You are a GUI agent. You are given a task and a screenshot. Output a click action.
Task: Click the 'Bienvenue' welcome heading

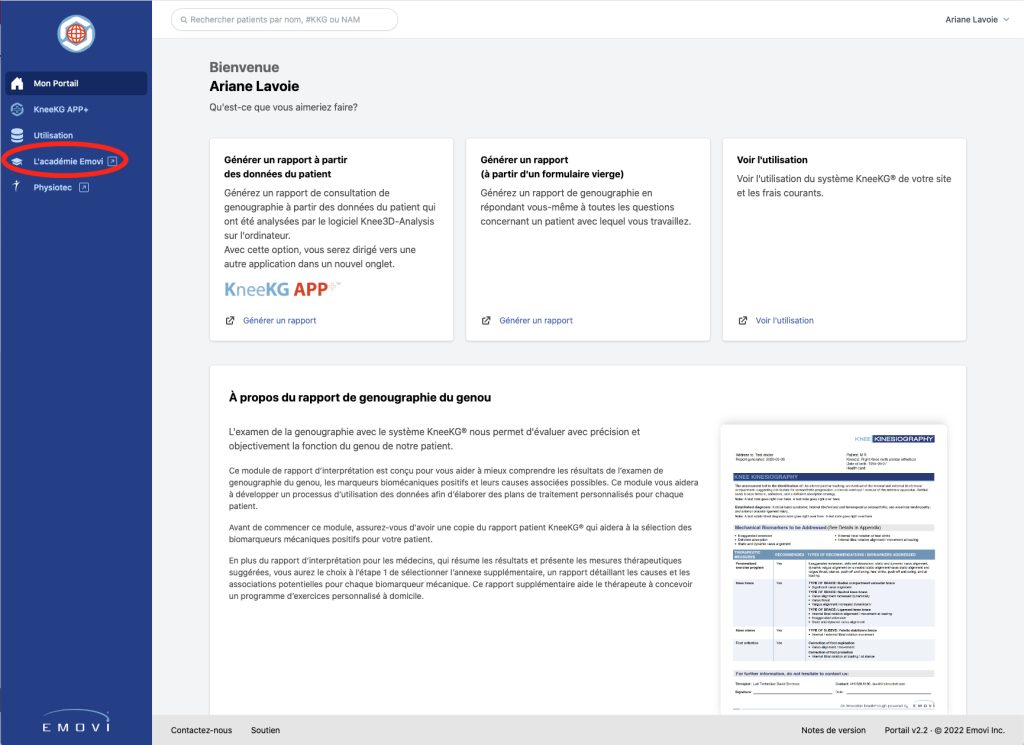(244, 67)
